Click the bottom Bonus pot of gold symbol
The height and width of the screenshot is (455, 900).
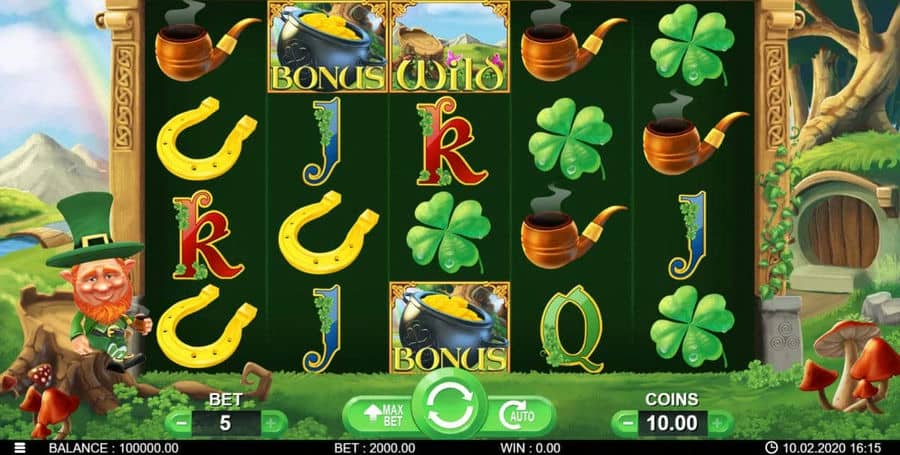(449, 328)
